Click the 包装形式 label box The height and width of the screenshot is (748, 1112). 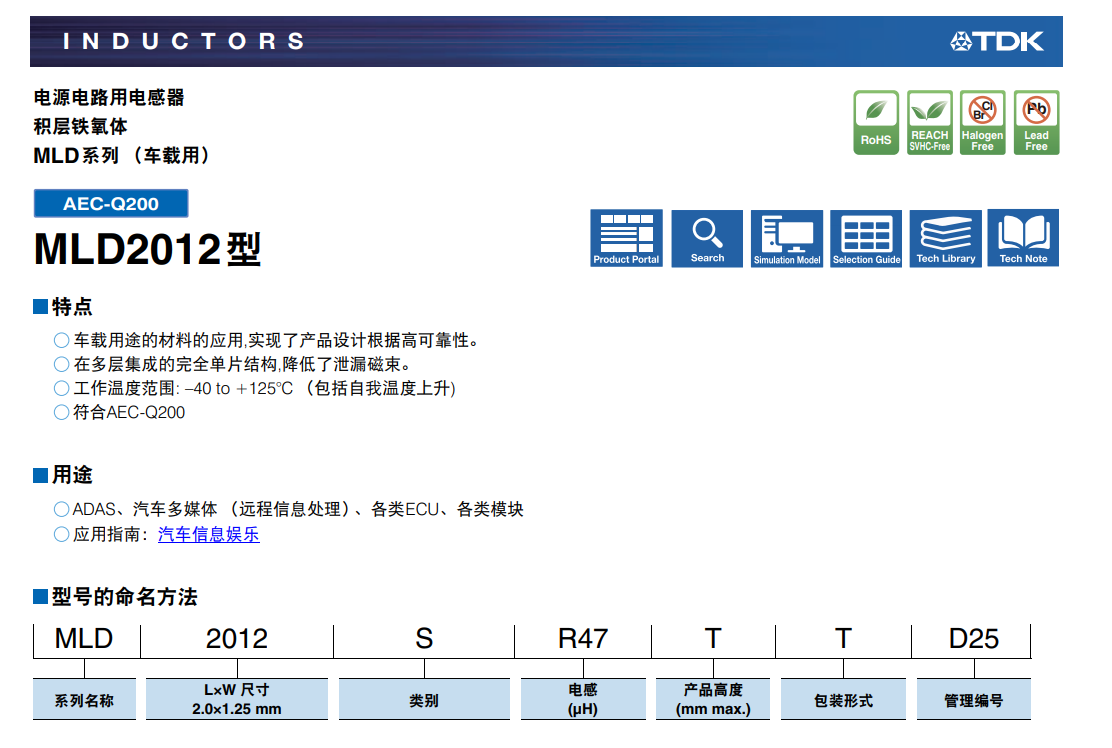[x=843, y=699]
